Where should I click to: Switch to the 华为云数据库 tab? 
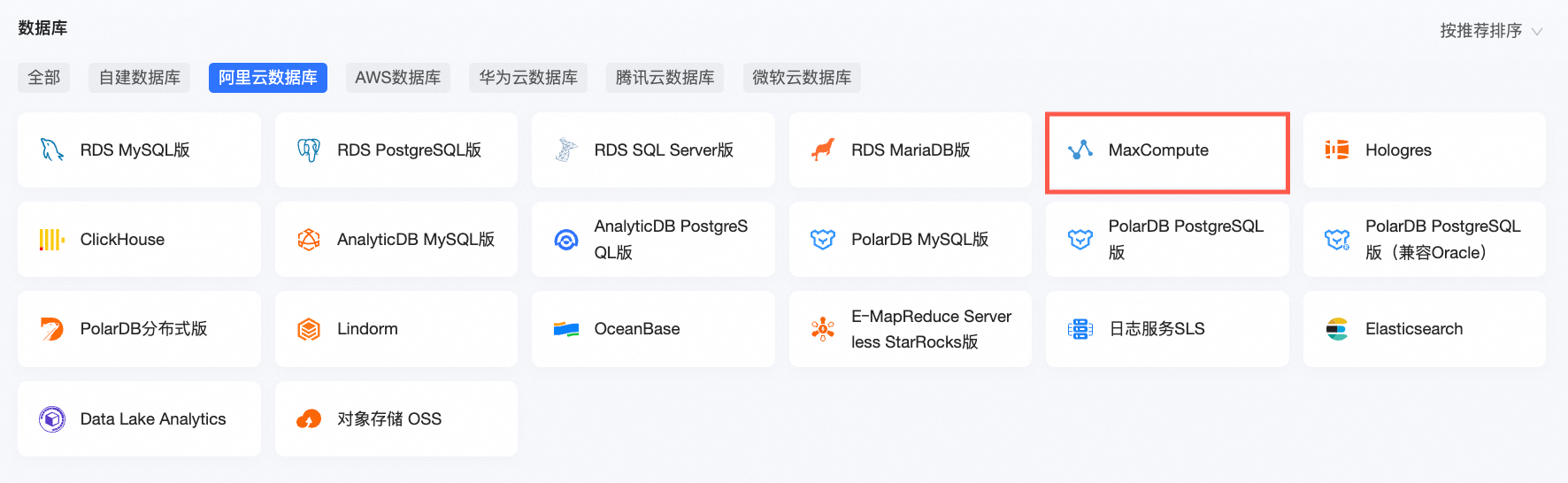point(528,78)
